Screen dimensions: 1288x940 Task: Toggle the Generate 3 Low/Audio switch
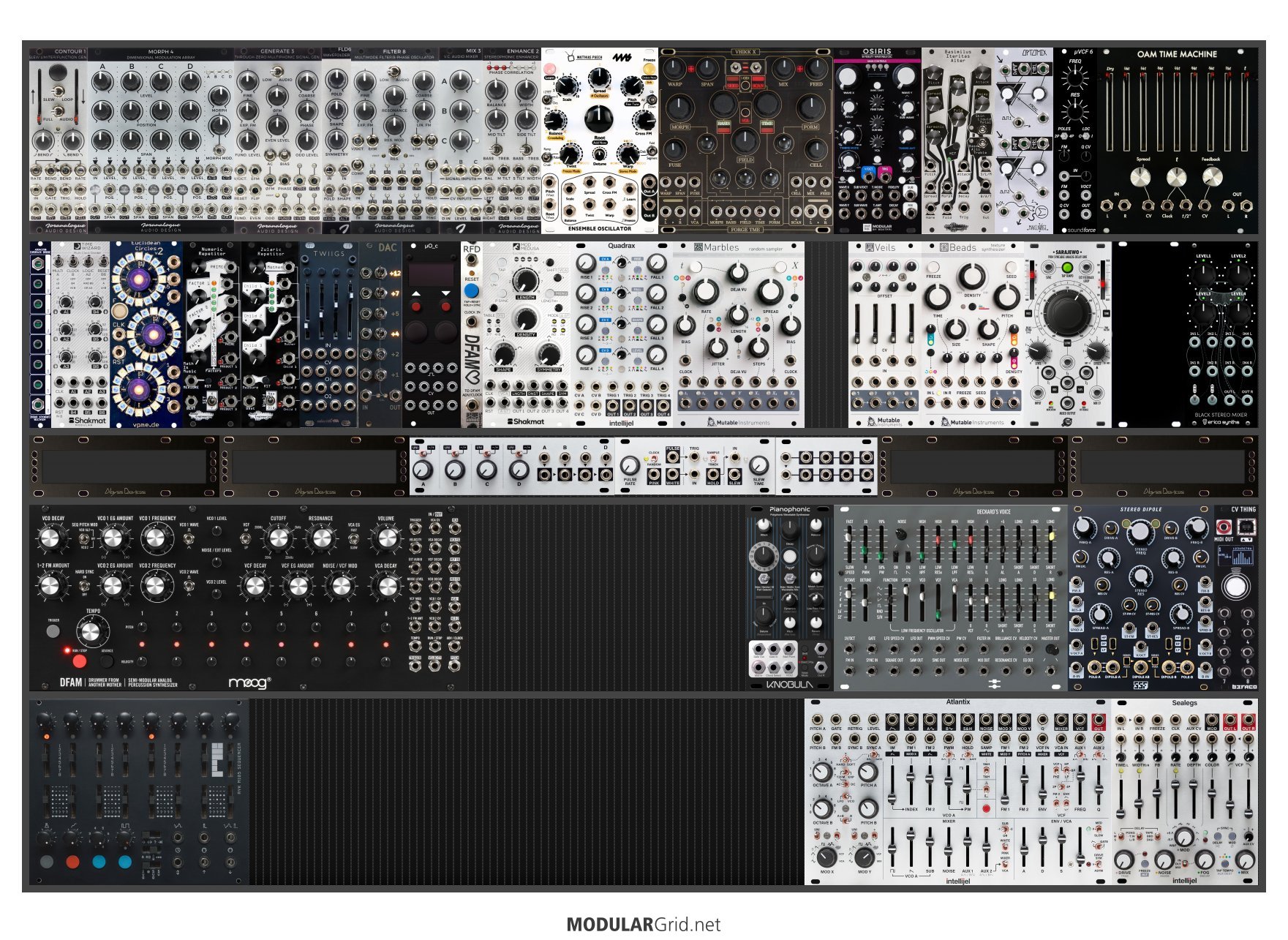tap(276, 73)
